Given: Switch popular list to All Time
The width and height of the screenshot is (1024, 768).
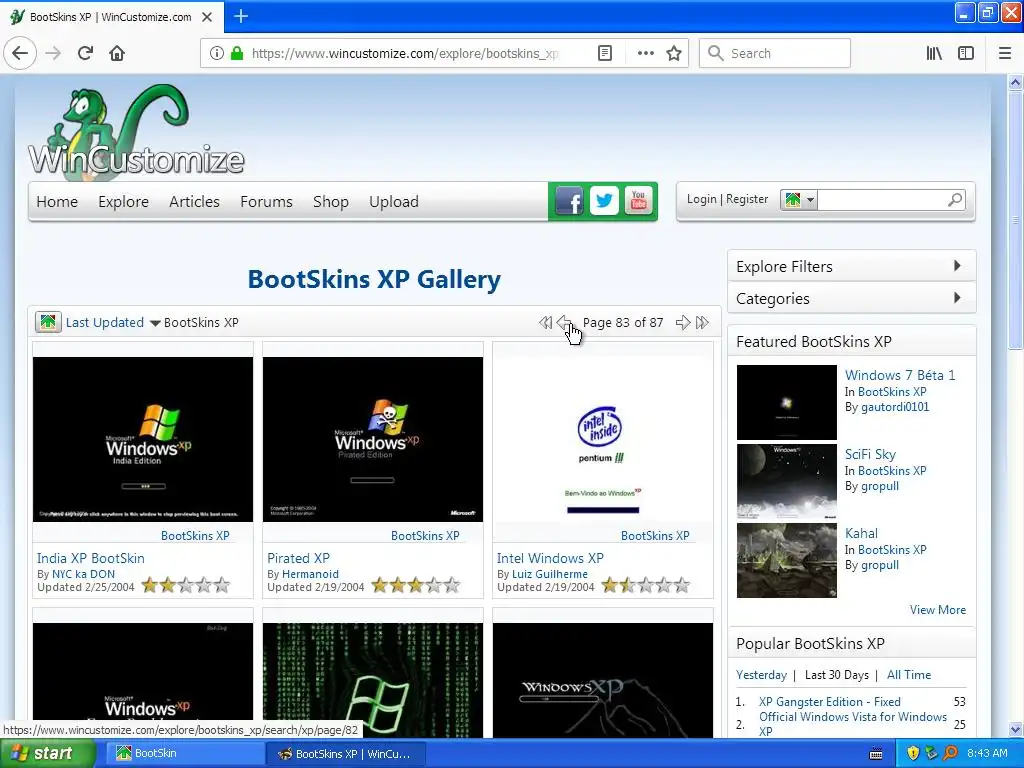Looking at the screenshot, I should coord(908,675).
